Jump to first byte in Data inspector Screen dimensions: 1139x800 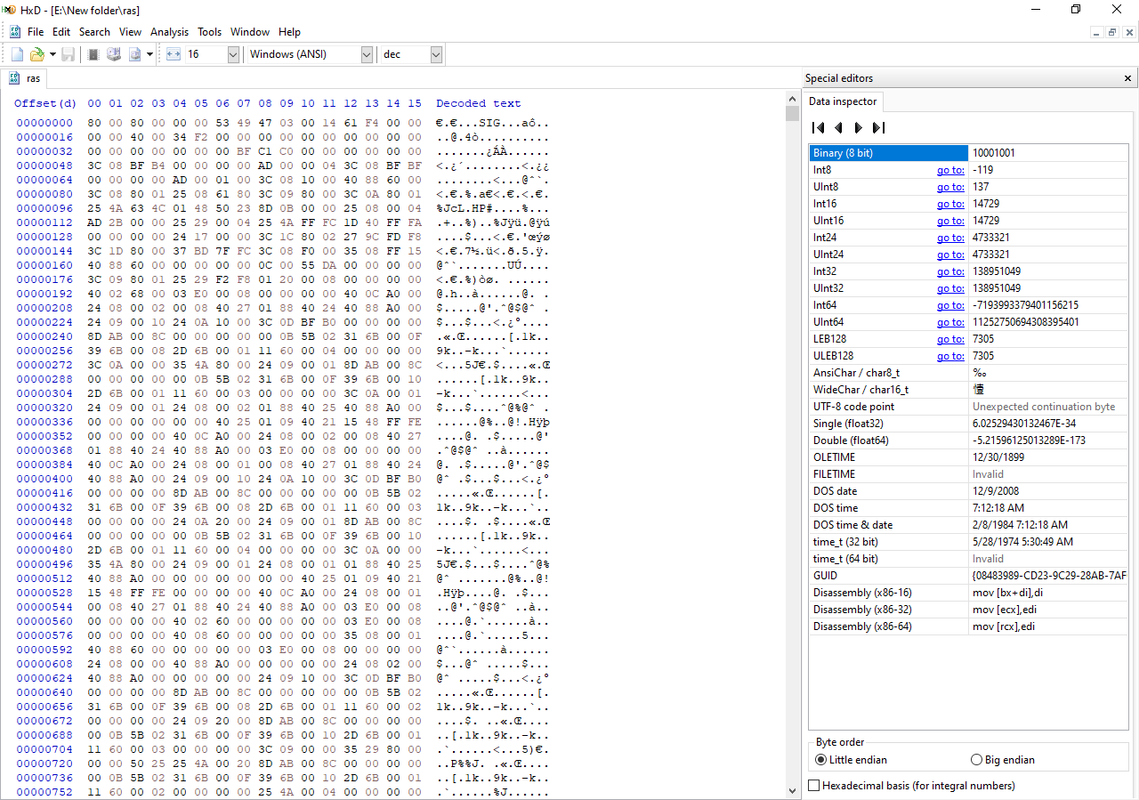click(818, 128)
